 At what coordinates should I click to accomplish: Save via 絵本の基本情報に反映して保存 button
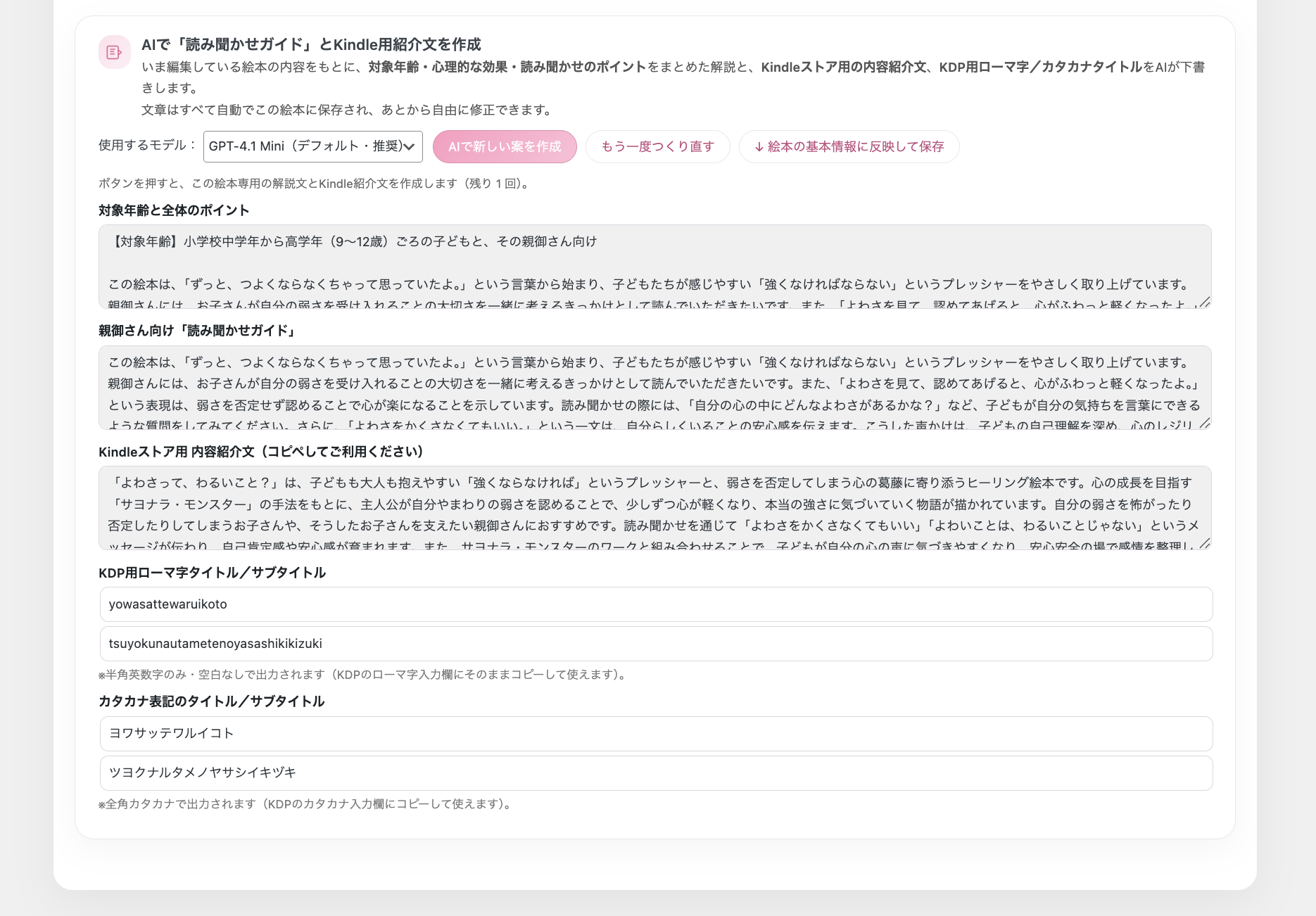click(849, 146)
